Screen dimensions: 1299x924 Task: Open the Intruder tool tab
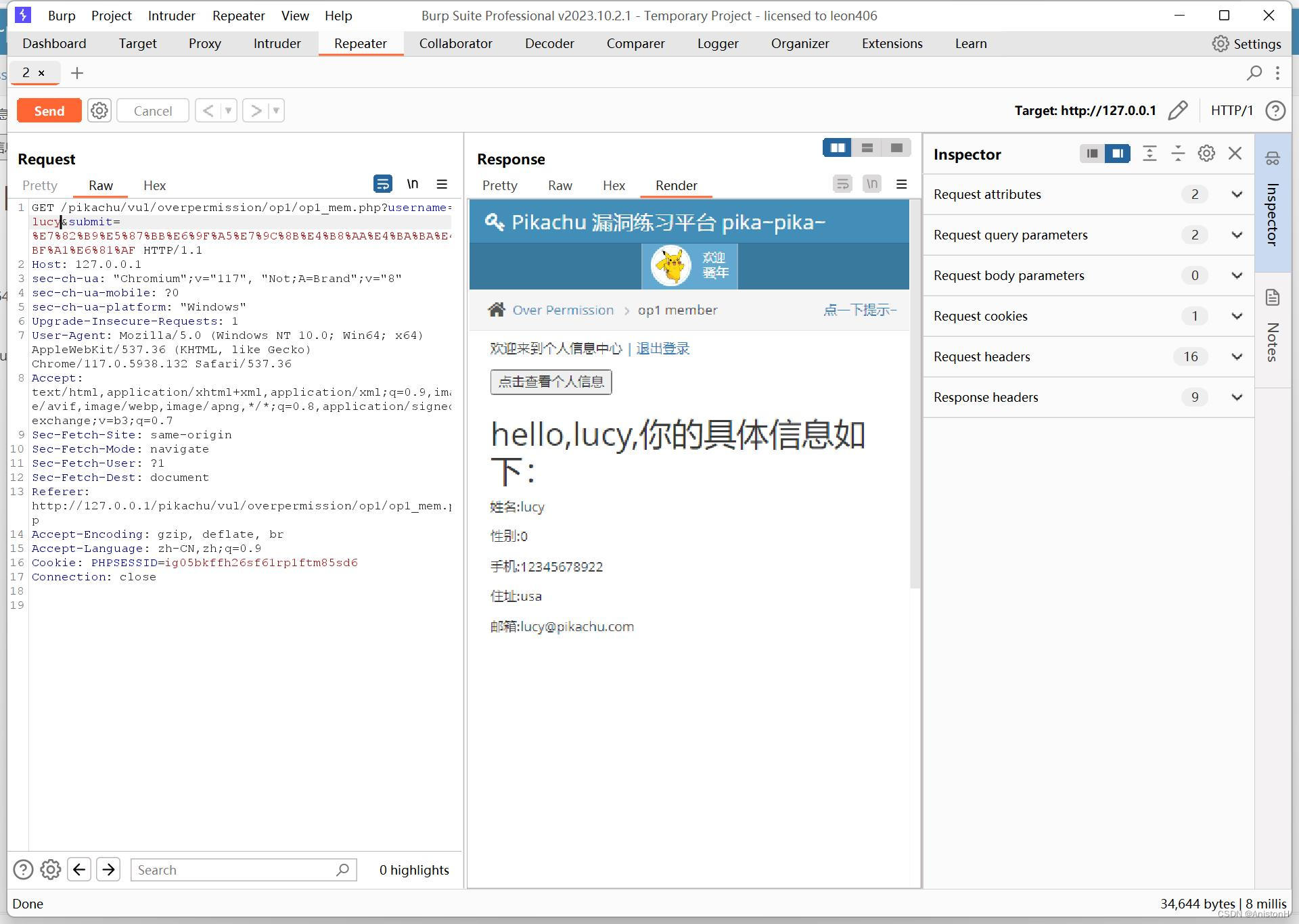tap(277, 43)
